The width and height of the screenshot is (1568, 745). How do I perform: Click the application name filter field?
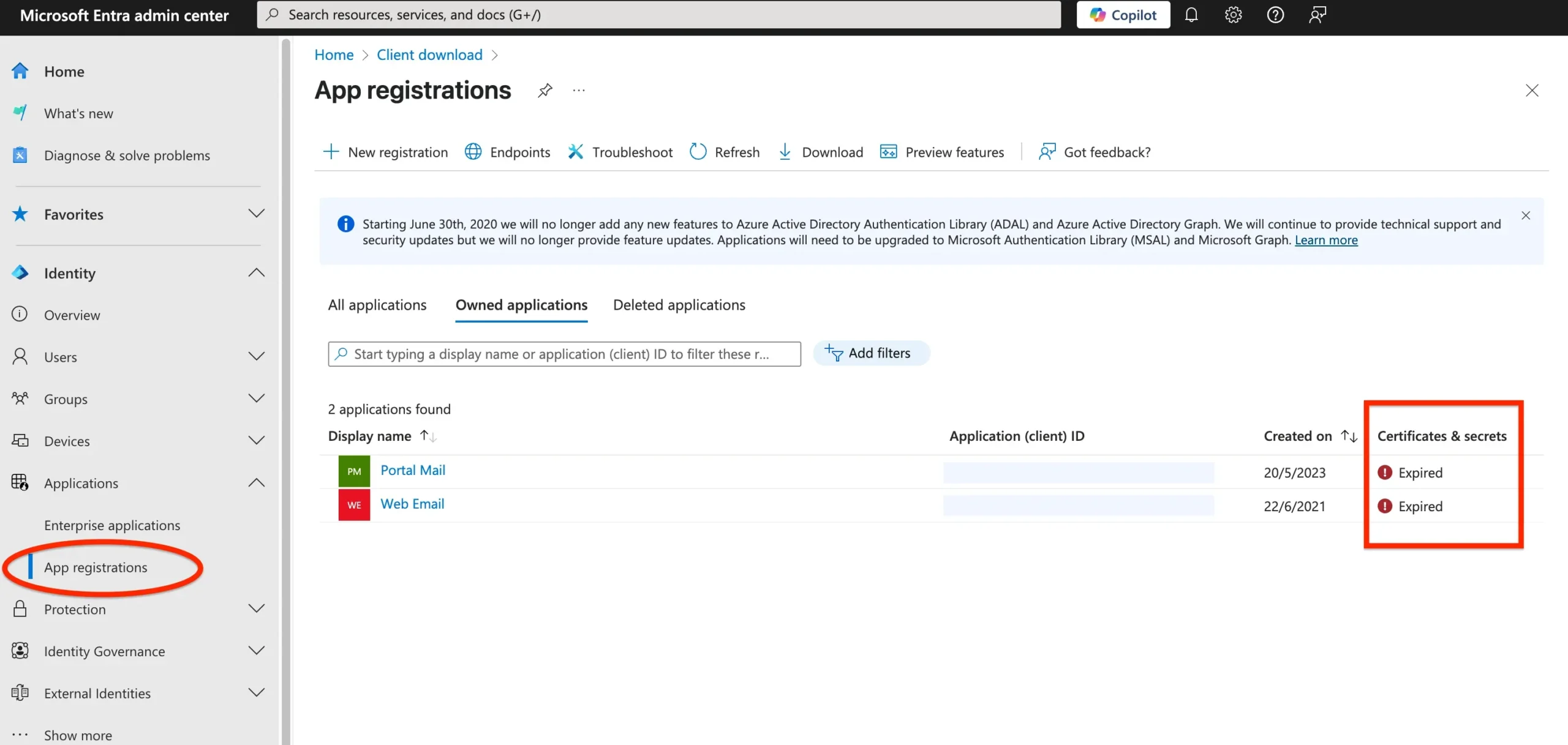click(x=563, y=354)
